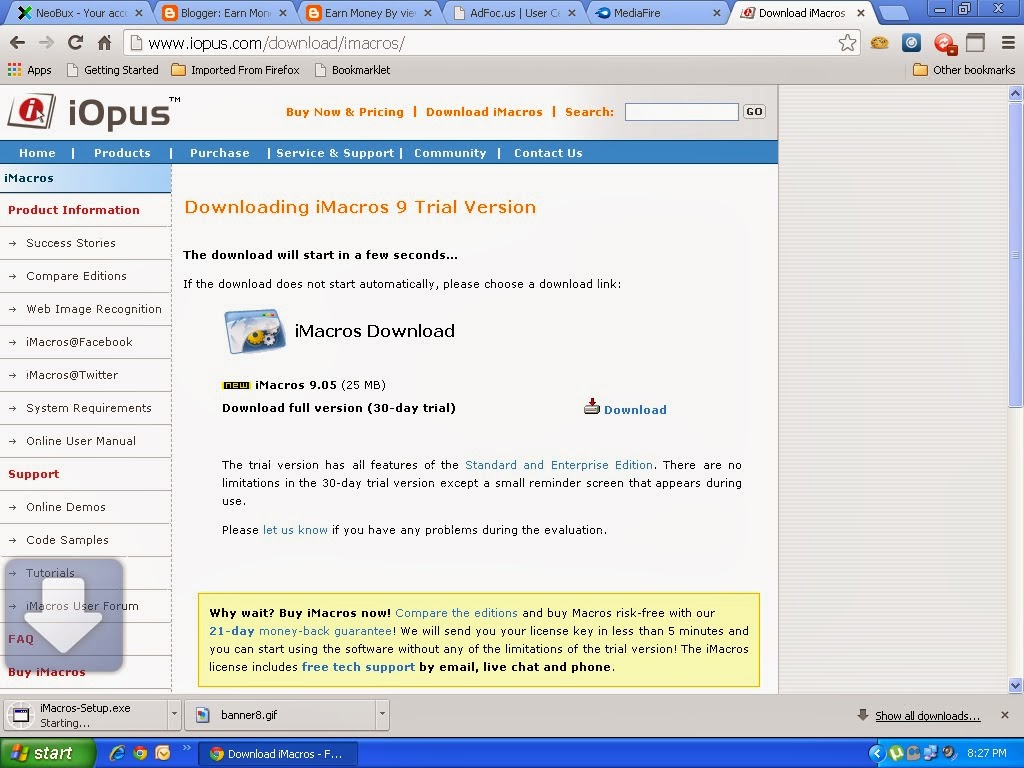
Task: Expand the banner8.gif download options arrow
Action: click(x=383, y=715)
